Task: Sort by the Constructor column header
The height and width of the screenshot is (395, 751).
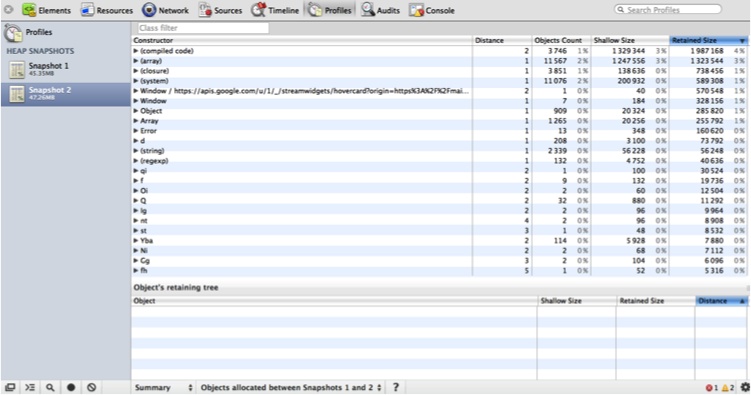Action: tap(302, 40)
